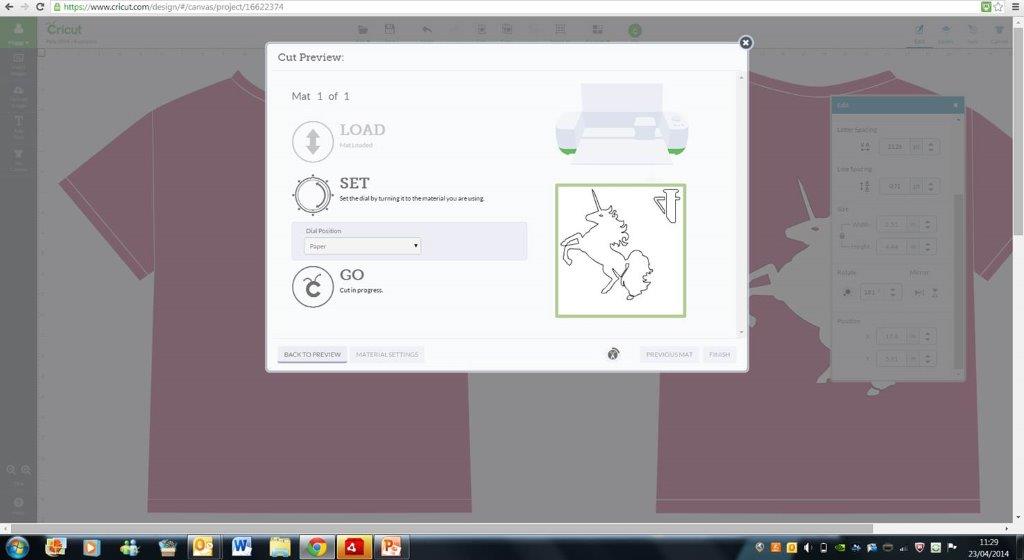1024x560 pixels.
Task: Switch to the Layers tab at top right
Action: pyautogui.click(x=946, y=33)
